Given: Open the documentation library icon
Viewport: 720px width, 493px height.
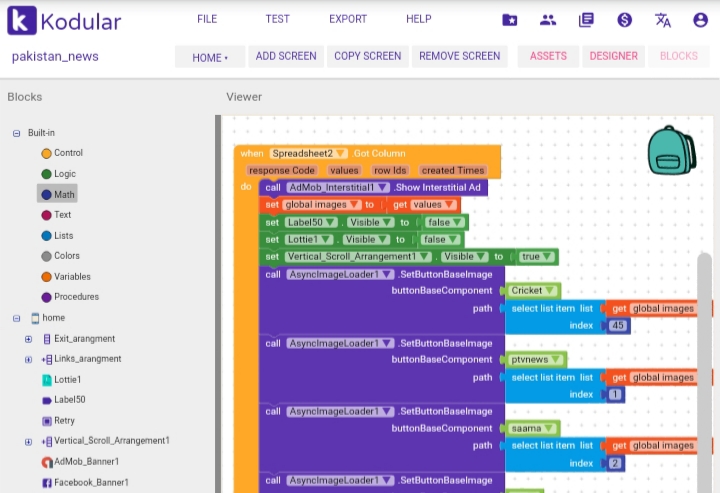Looking at the screenshot, I should pos(586,20).
